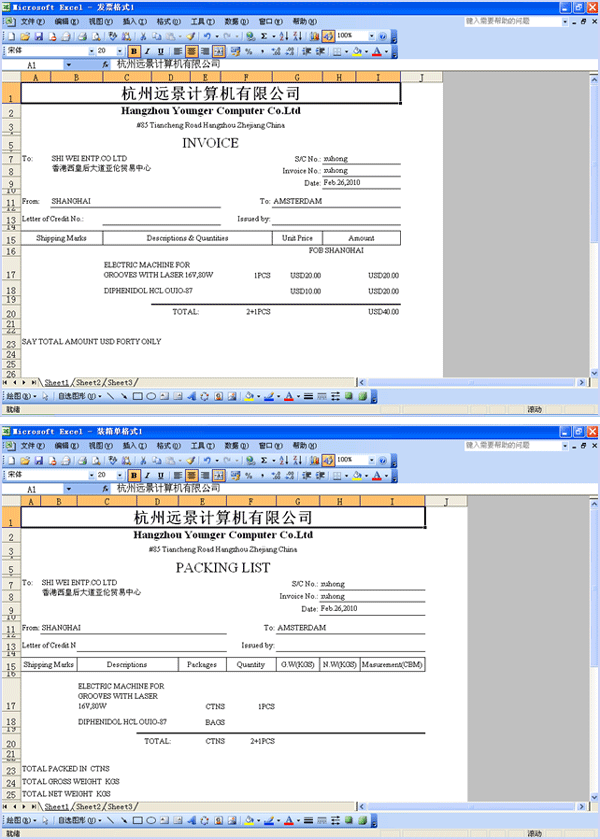Image resolution: width=600 pixels, height=839 pixels.
Task: Select Oval tool in invoice drawing toolbar
Action: [x=151, y=396]
